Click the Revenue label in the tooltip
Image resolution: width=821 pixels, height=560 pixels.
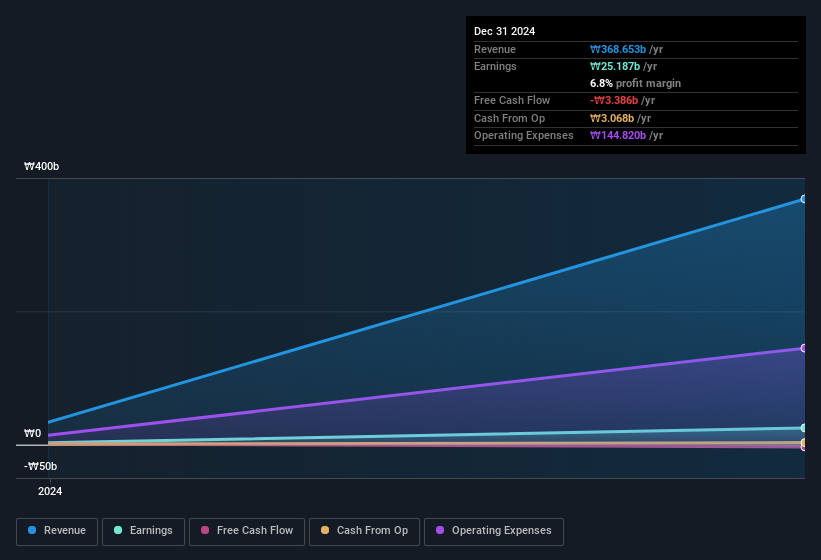pos(495,49)
